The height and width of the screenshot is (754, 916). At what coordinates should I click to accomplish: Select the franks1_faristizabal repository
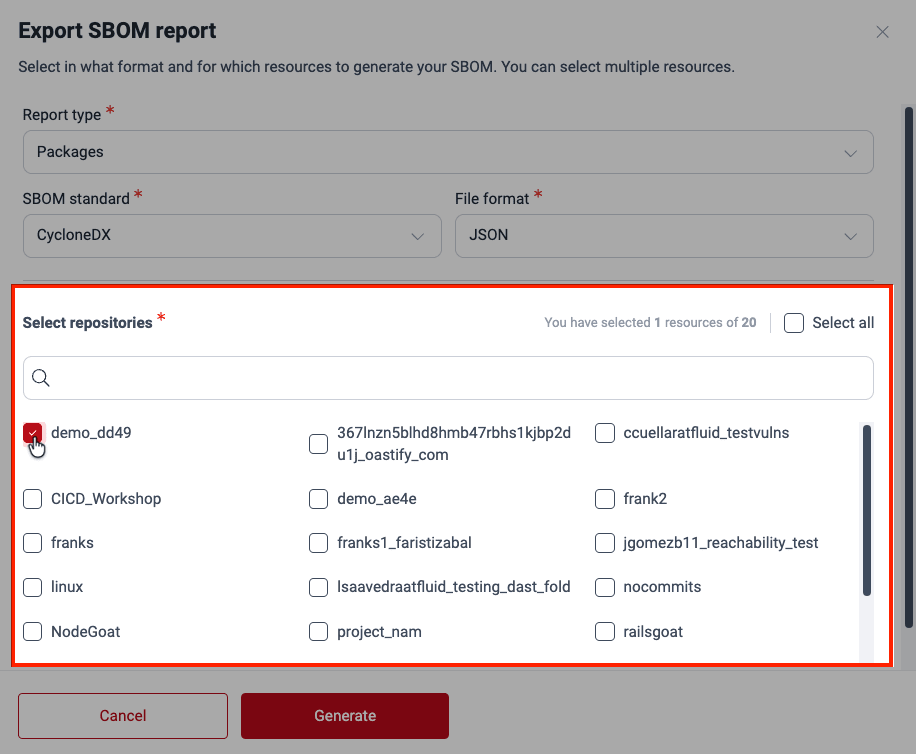318,543
